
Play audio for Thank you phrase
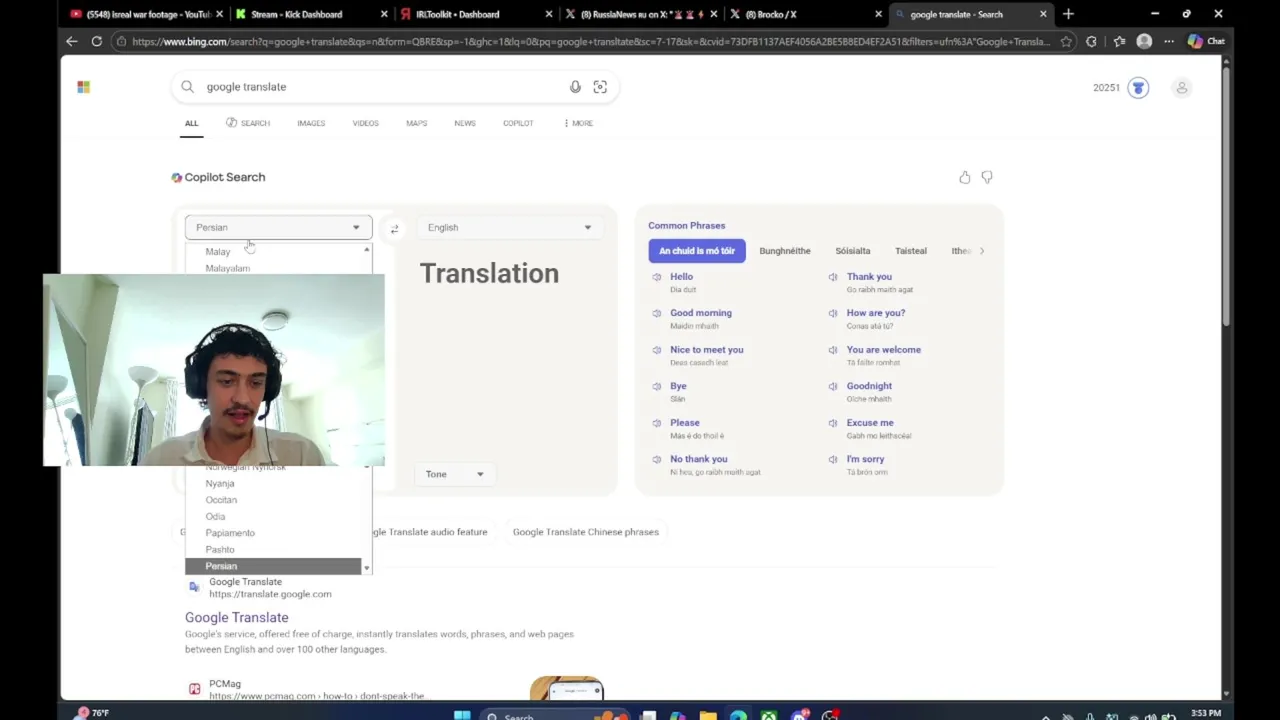(833, 277)
